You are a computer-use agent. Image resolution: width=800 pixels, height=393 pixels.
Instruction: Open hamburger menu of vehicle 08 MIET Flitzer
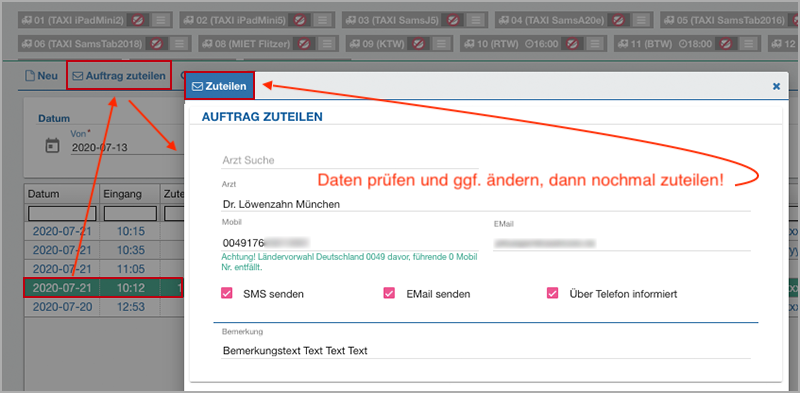click(x=327, y=44)
